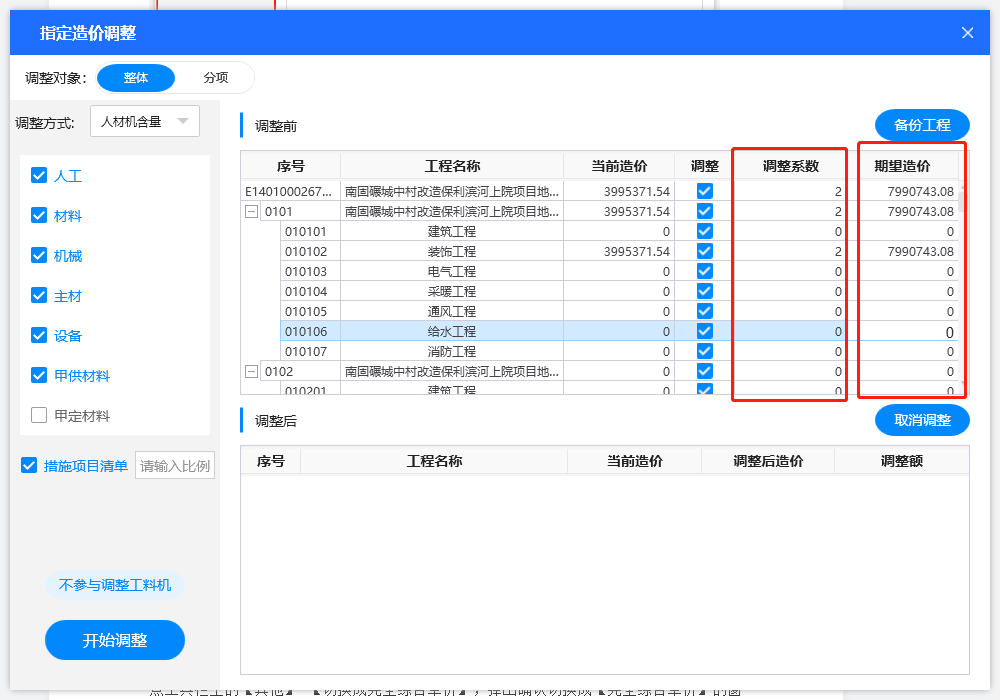The width and height of the screenshot is (1000, 700).
Task: Open the 调整方式 dropdown
Action: [145, 122]
